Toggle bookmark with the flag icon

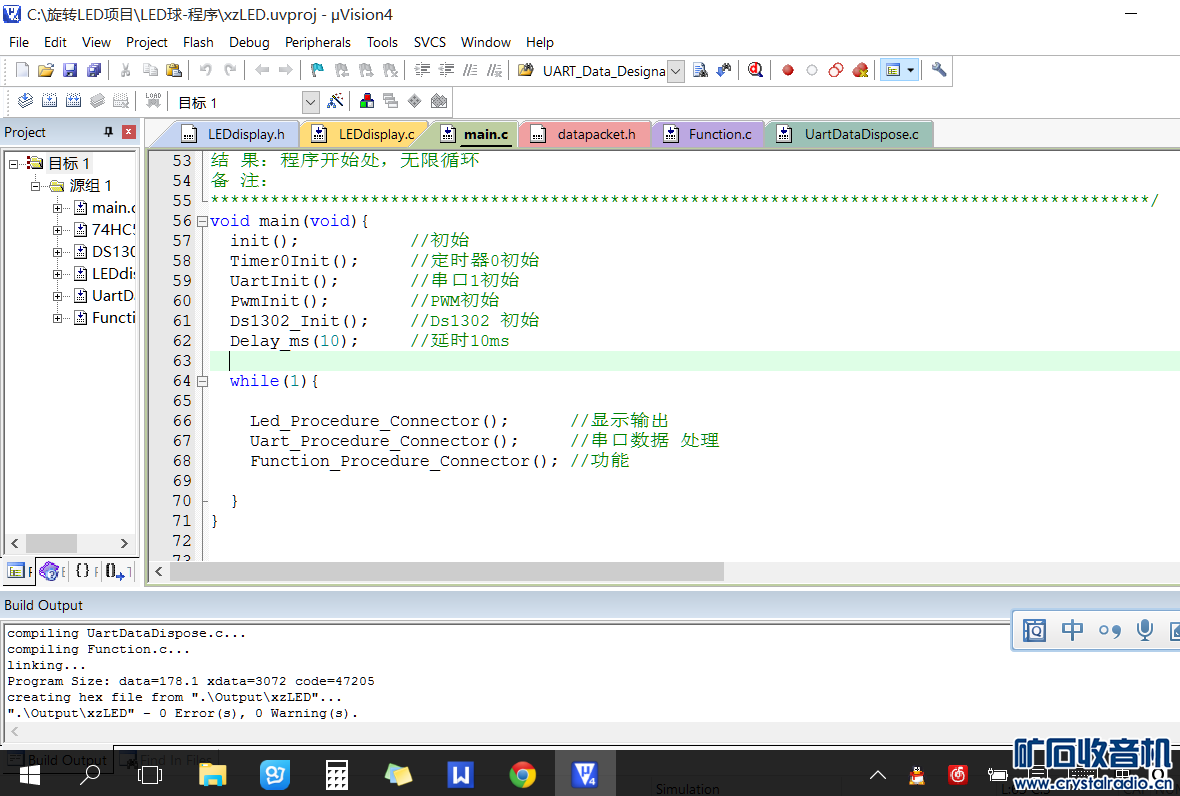317,70
